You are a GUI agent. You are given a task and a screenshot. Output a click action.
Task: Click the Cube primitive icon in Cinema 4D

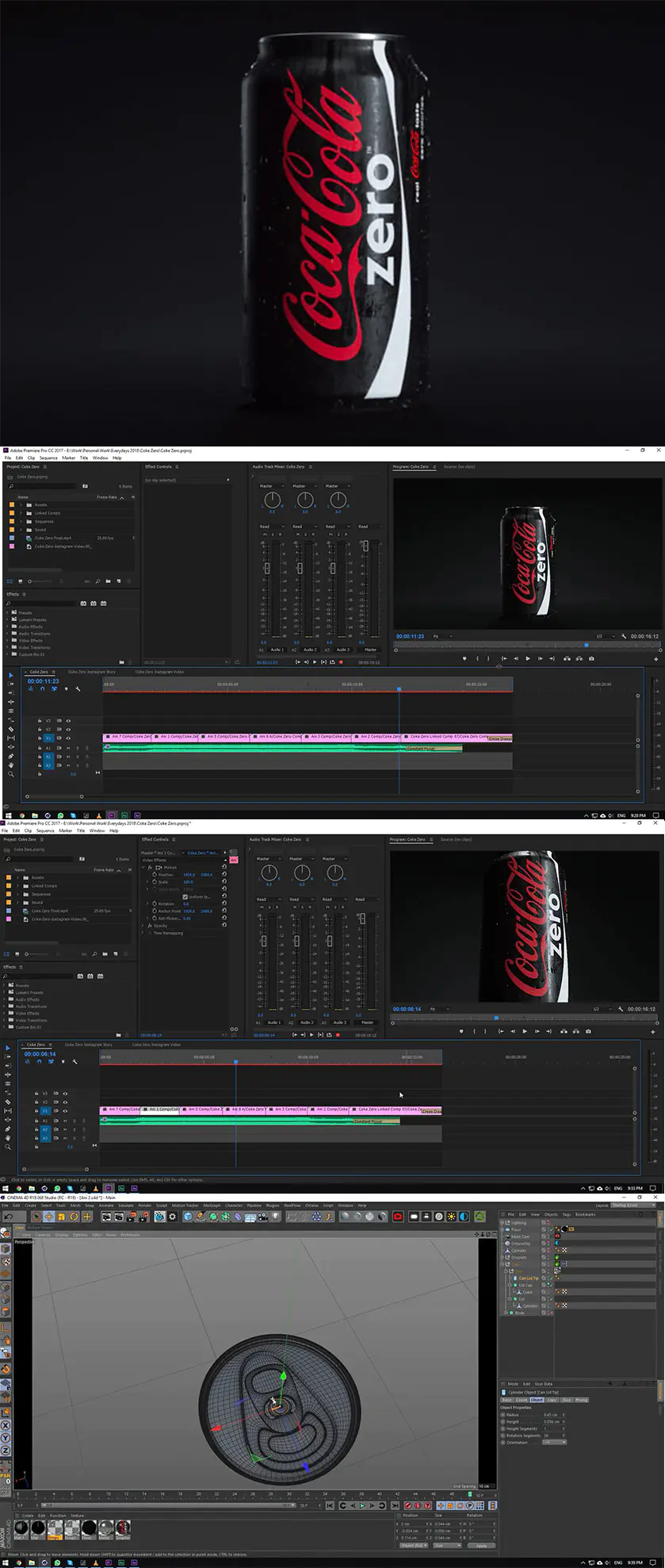point(188,1216)
